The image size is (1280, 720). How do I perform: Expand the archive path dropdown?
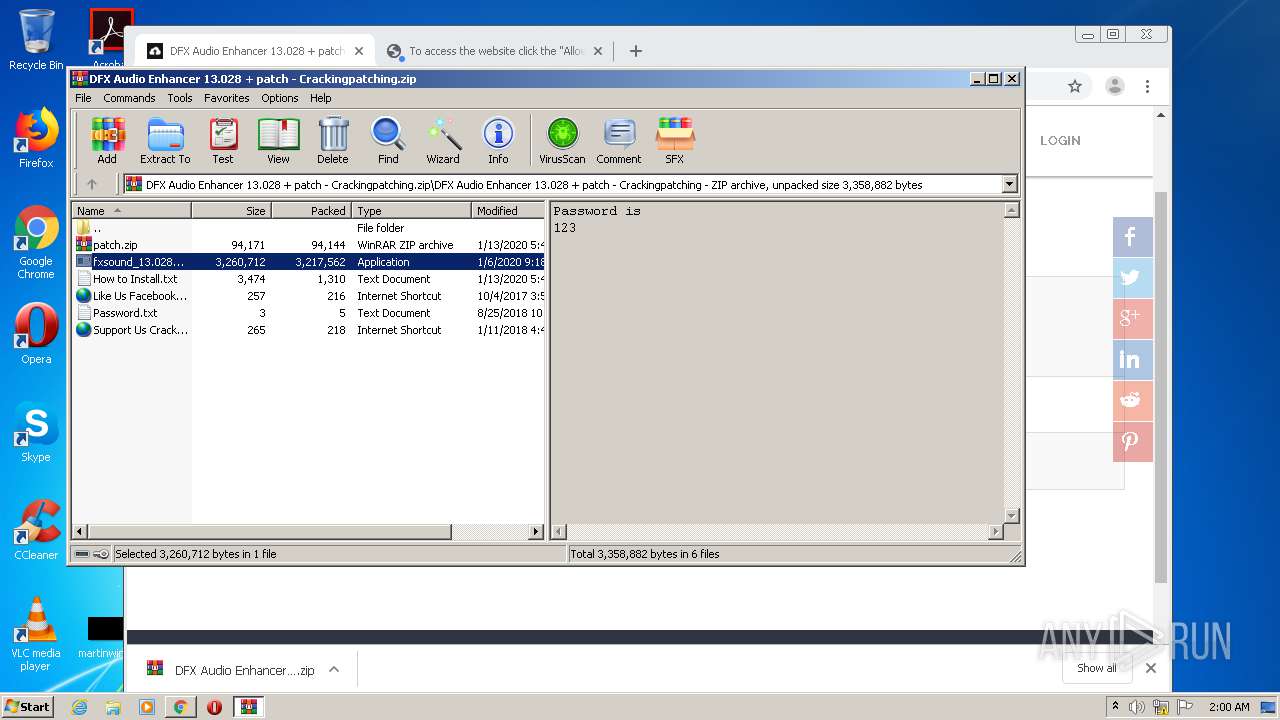click(x=1009, y=184)
